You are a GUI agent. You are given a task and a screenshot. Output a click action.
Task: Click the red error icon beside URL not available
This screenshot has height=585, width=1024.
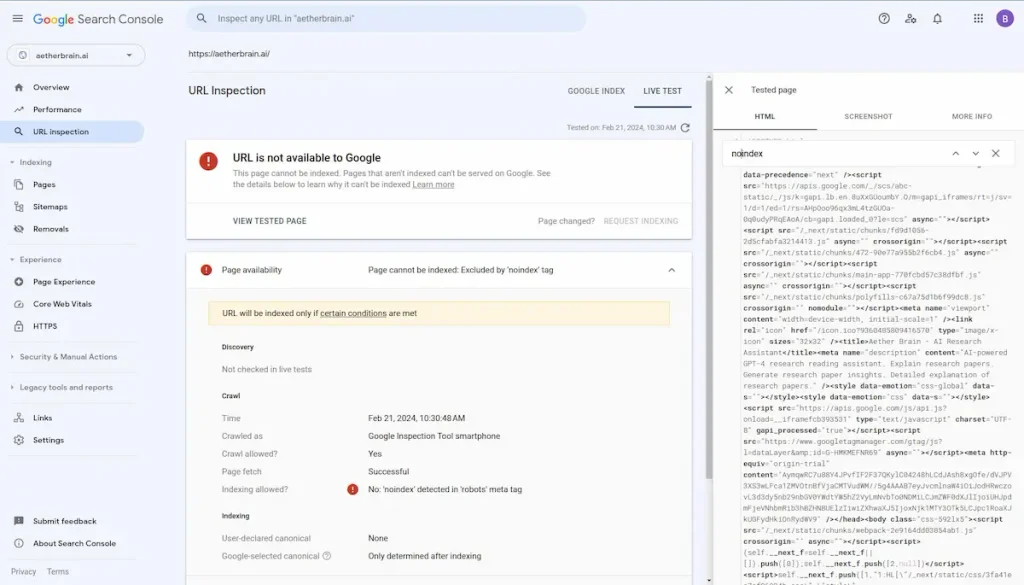pos(208,161)
